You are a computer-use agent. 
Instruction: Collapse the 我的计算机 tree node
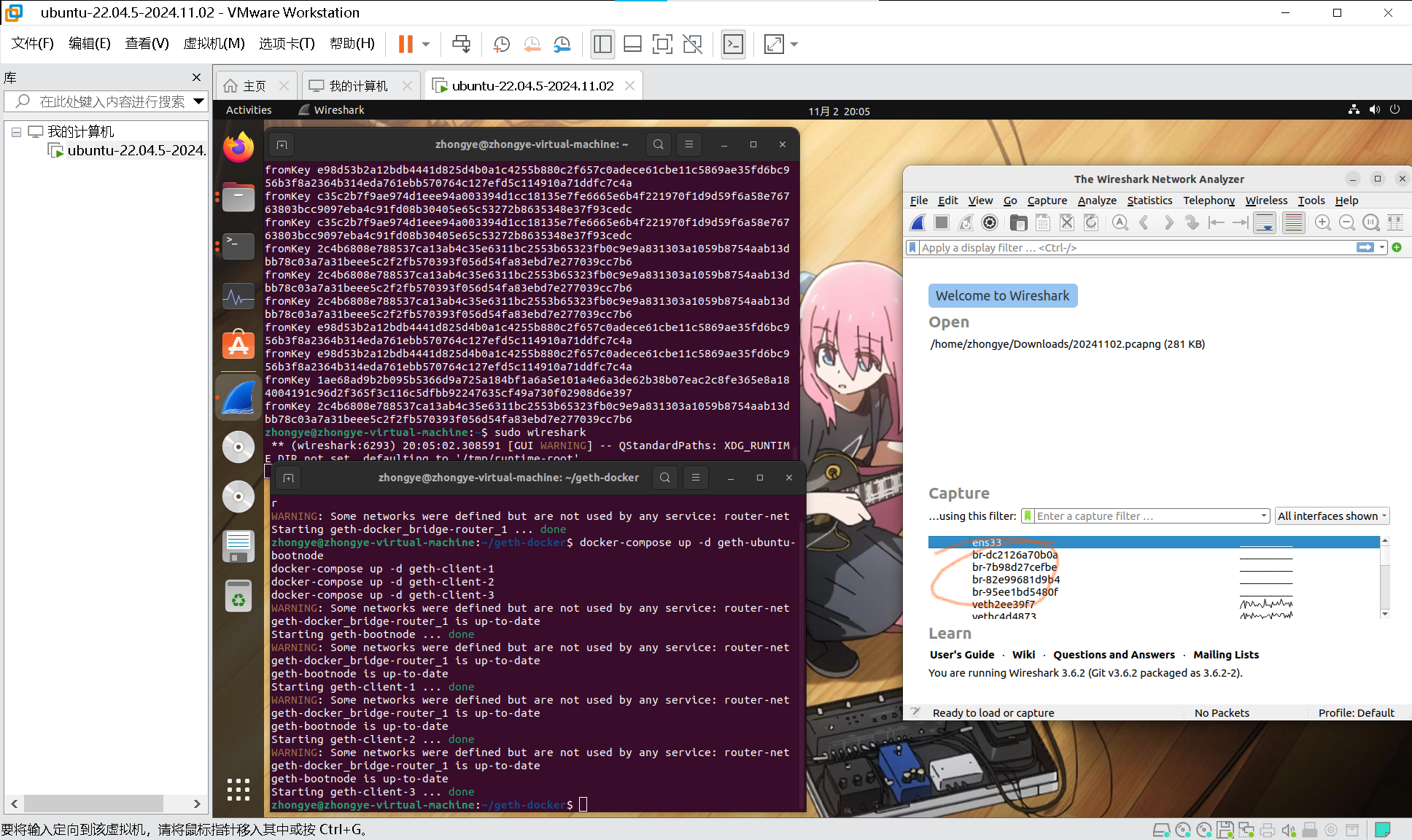point(16,133)
